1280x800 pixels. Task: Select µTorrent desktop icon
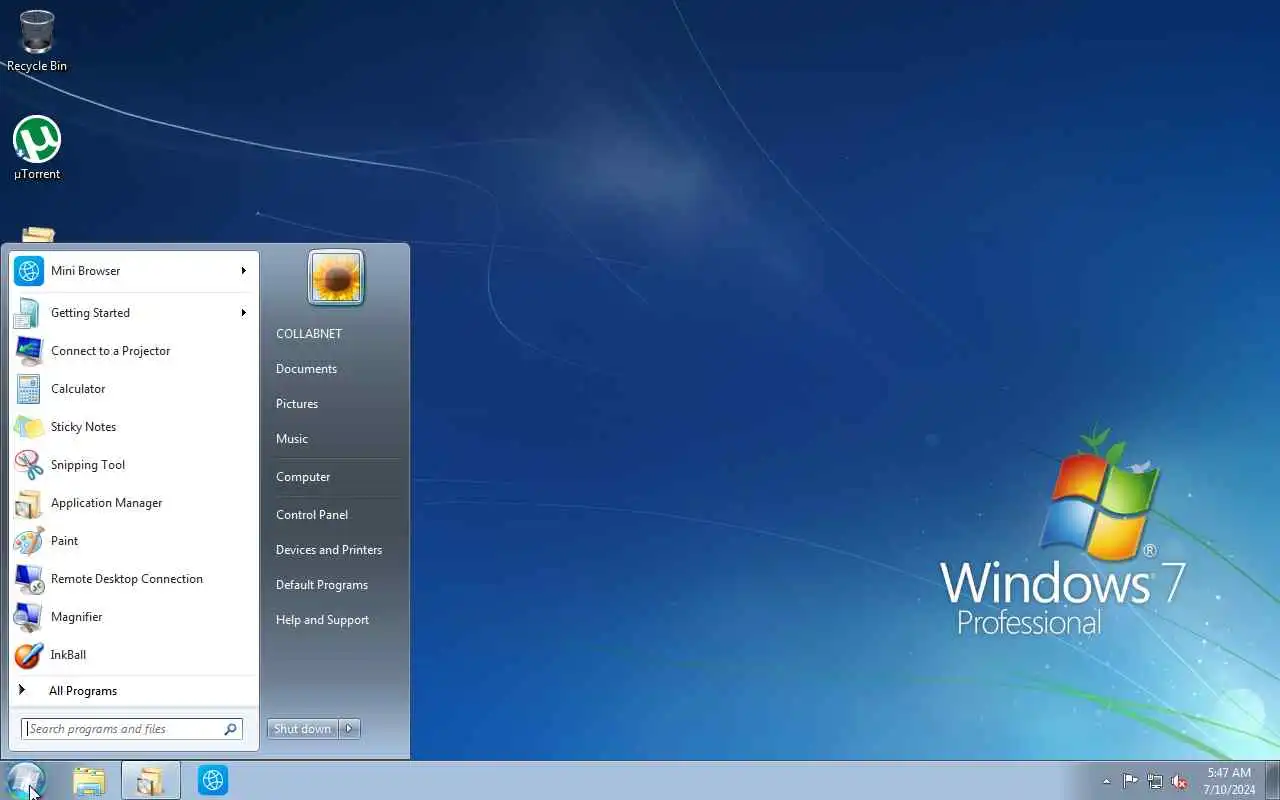point(37,148)
